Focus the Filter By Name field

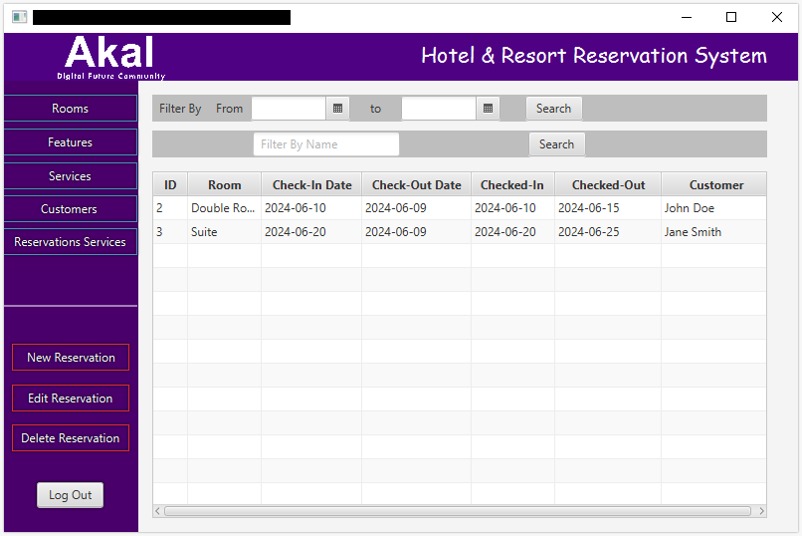point(326,144)
